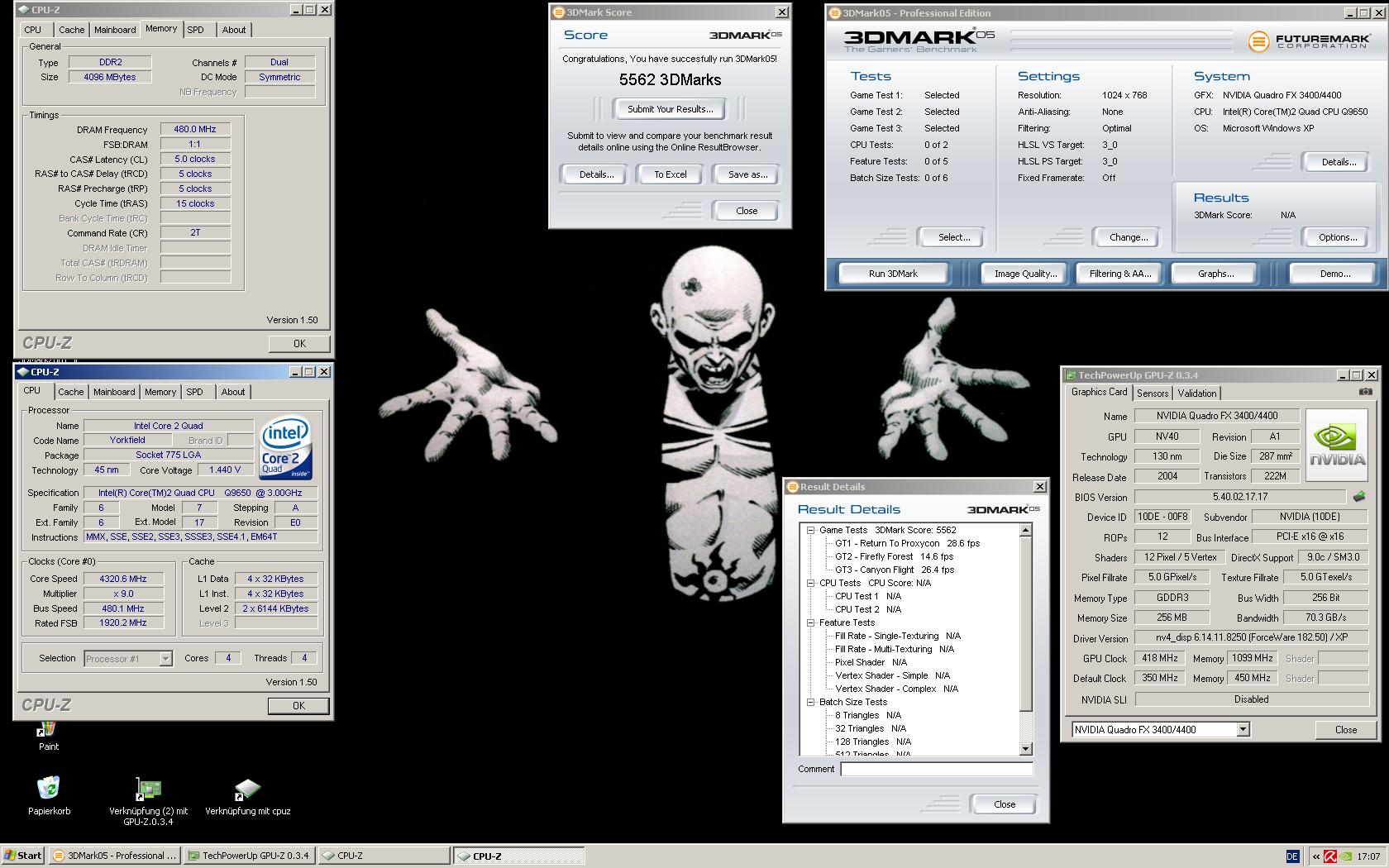
Task: Open the GPU-Z.0.3.4 desktop shortcut
Action: click(149, 801)
